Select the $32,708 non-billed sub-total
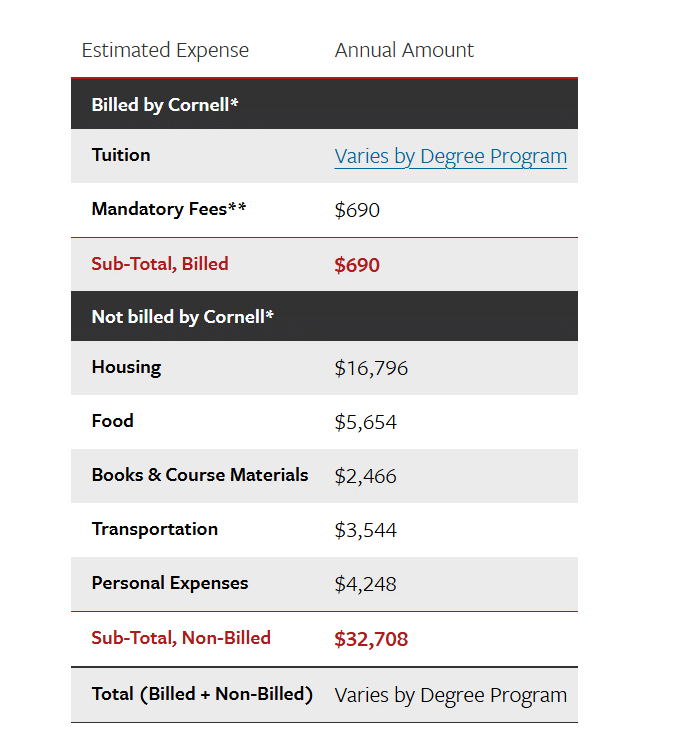The width and height of the screenshot is (695, 743). click(x=371, y=639)
